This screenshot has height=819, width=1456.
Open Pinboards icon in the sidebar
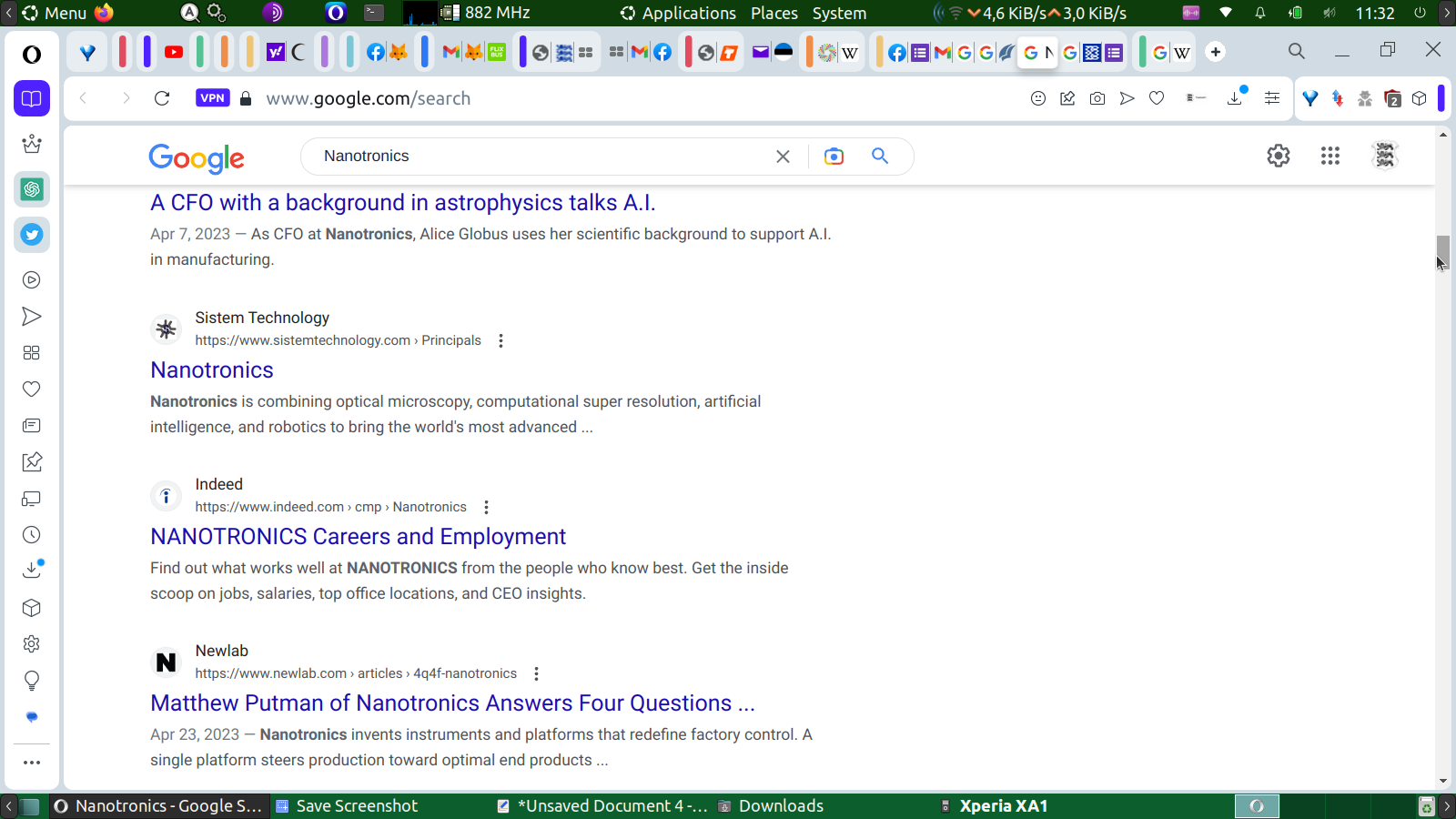click(x=32, y=462)
